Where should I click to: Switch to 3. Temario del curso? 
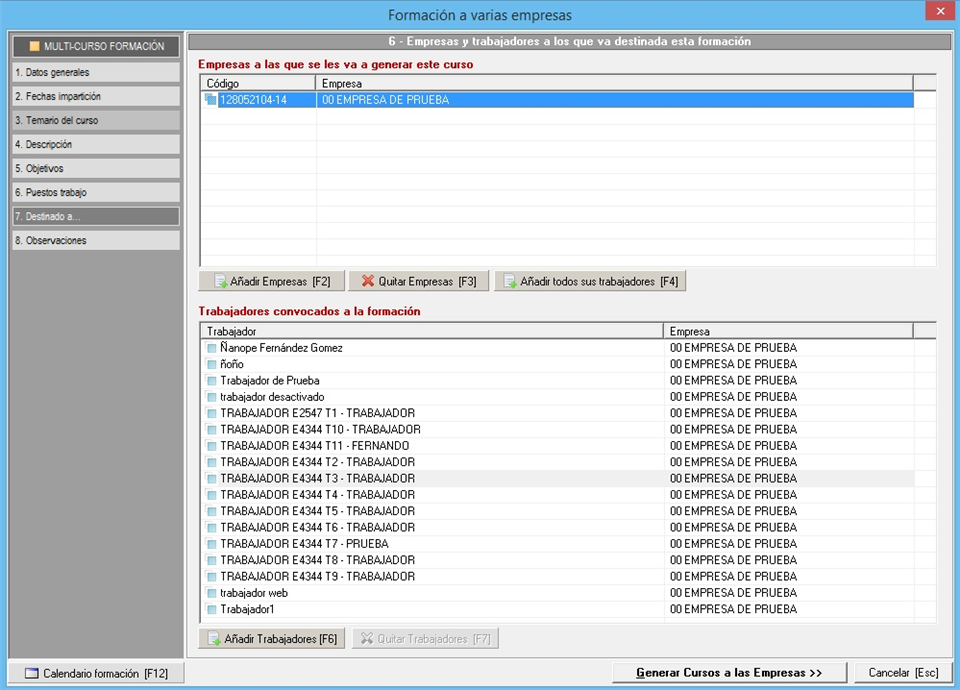[x=96, y=121]
